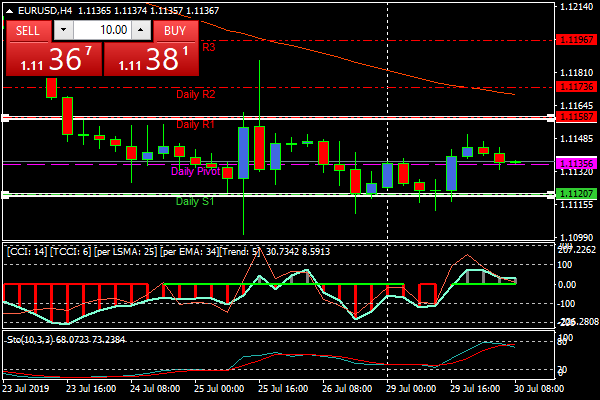The height and width of the screenshot is (400, 600).
Task: Decrease lot volume with the down arrow
Action: coord(59,31)
